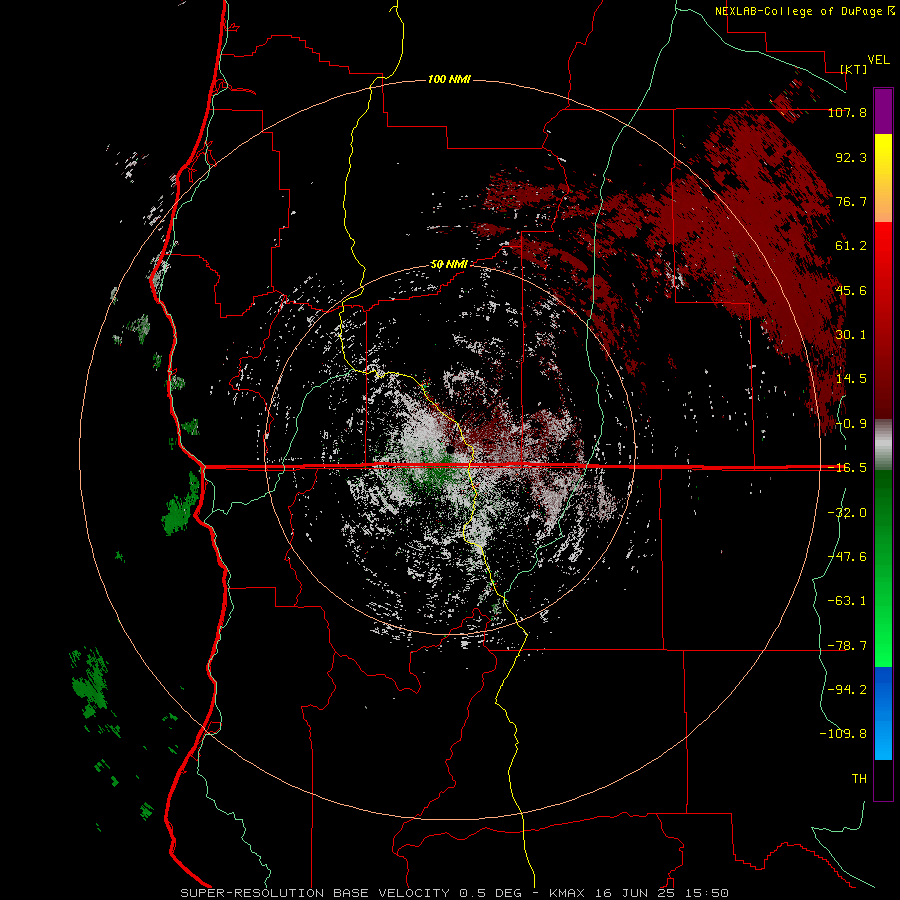Select the 30.1 scale value

coord(851,335)
